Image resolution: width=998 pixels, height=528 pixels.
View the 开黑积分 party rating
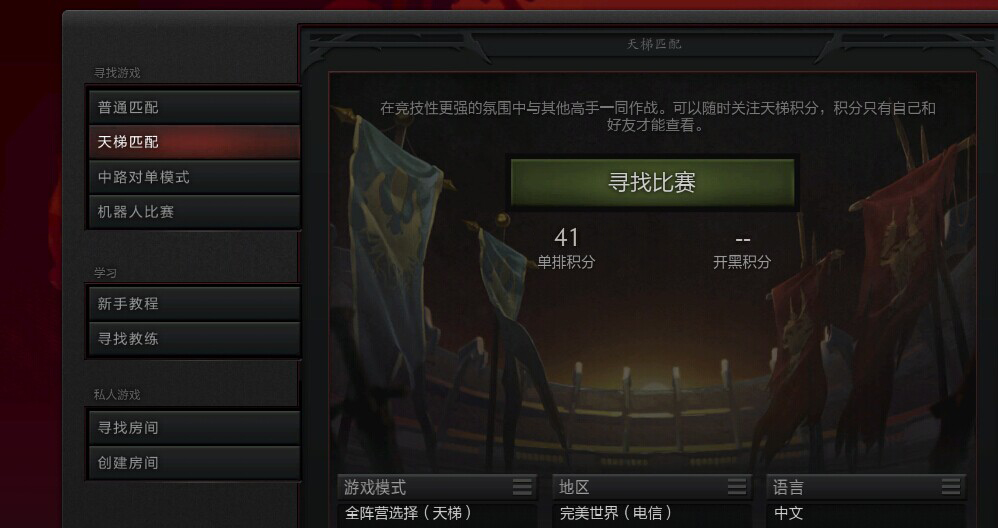pos(742,251)
